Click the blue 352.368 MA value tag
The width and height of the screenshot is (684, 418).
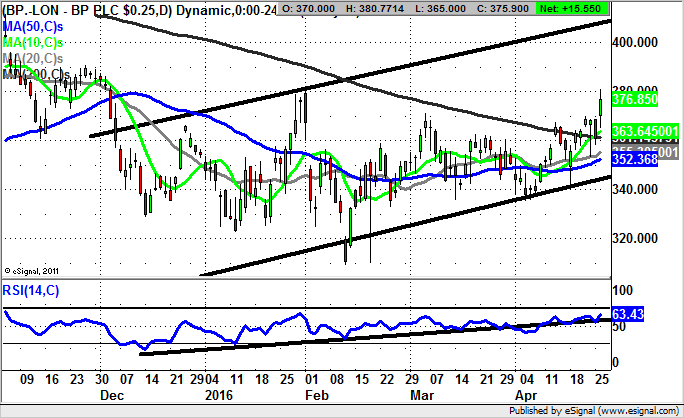[x=640, y=159]
